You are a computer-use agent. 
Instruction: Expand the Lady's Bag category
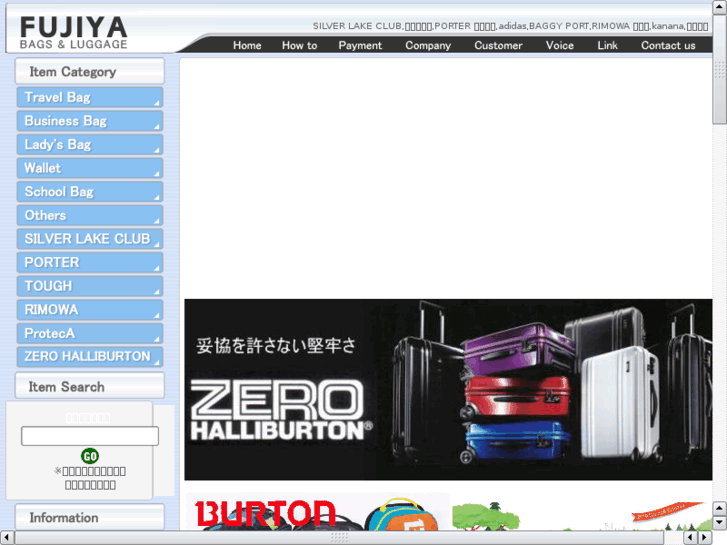90,145
